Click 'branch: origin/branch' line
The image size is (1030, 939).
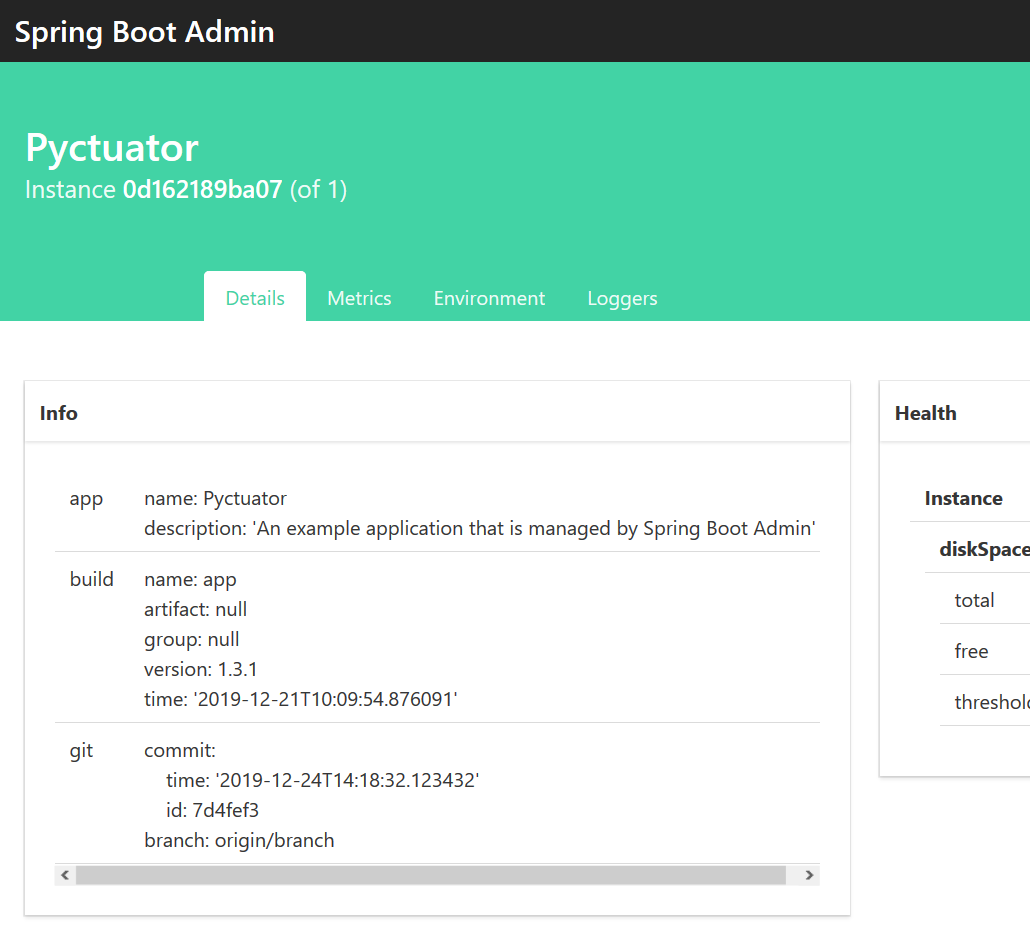tap(239, 840)
